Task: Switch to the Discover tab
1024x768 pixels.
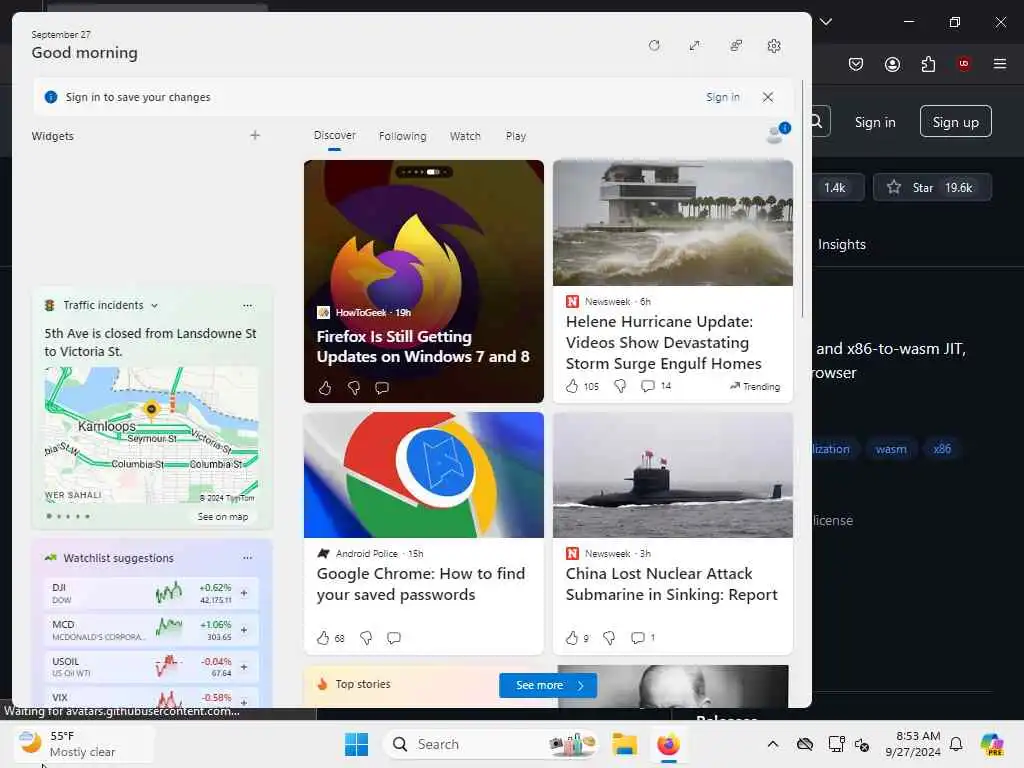Action: [x=334, y=135]
